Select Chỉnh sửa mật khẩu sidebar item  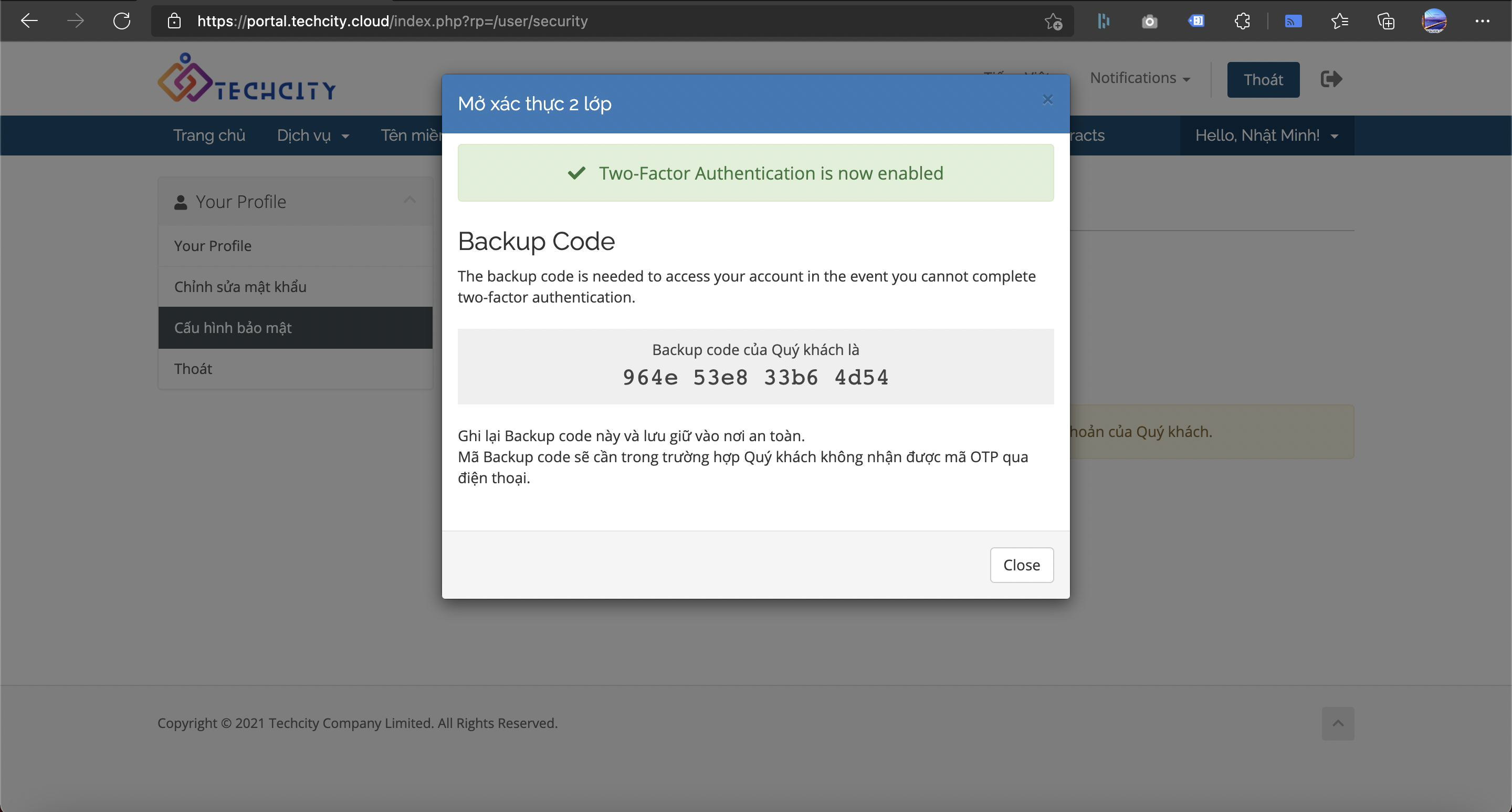295,287
